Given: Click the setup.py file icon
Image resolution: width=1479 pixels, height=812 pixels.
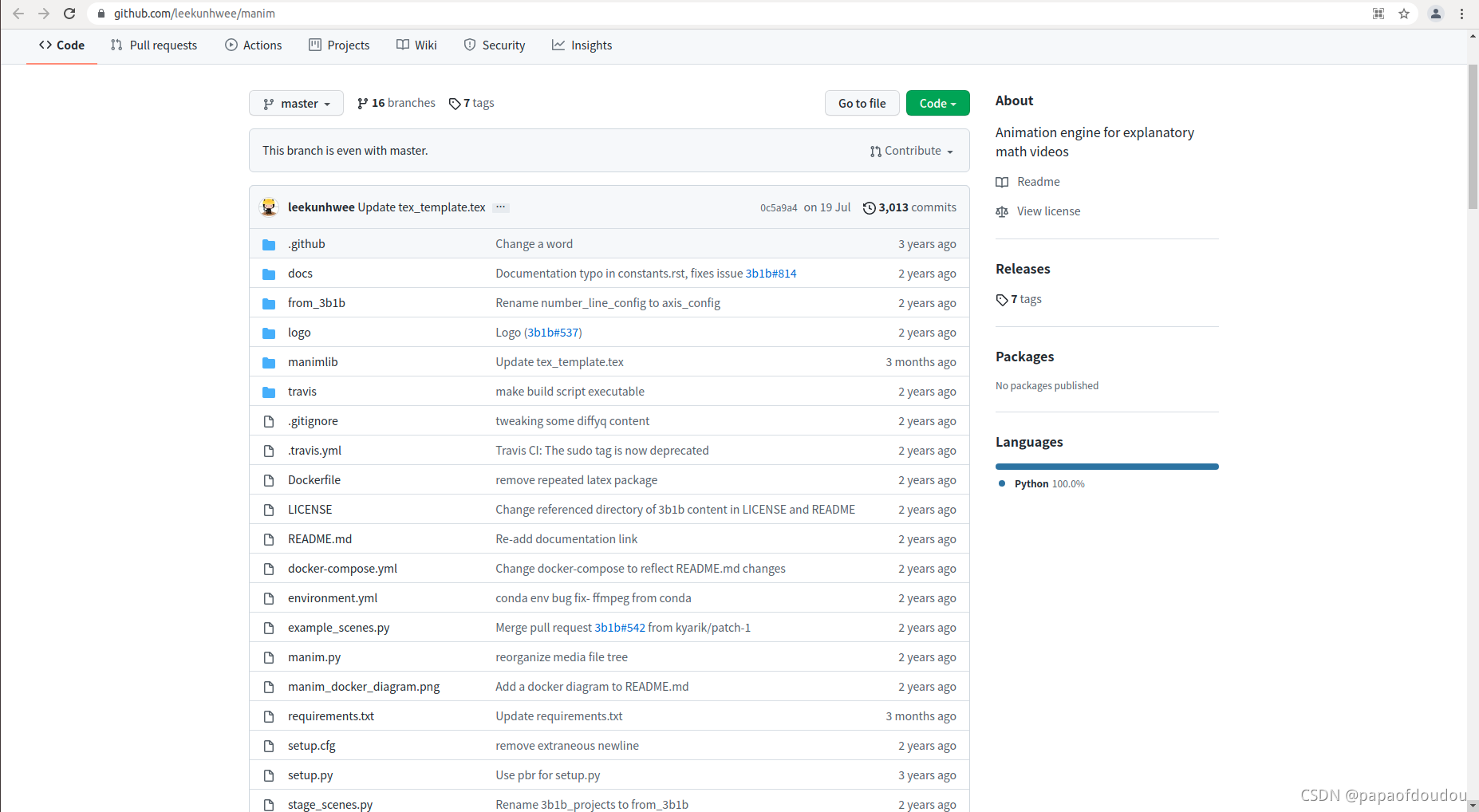Looking at the screenshot, I should pos(269,775).
